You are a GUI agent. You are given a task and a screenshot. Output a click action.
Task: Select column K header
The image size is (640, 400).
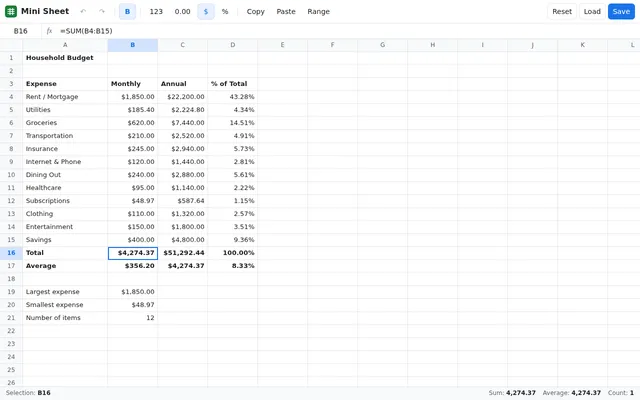pyautogui.click(x=582, y=45)
